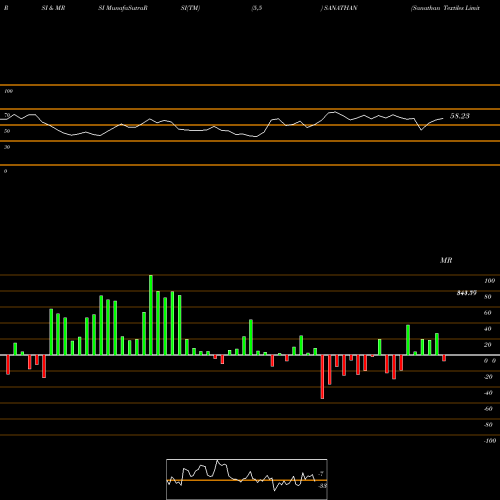Select the 'SI MunafaSutraR' header label
The height and width of the screenshot is (500, 500).
[123, 8]
